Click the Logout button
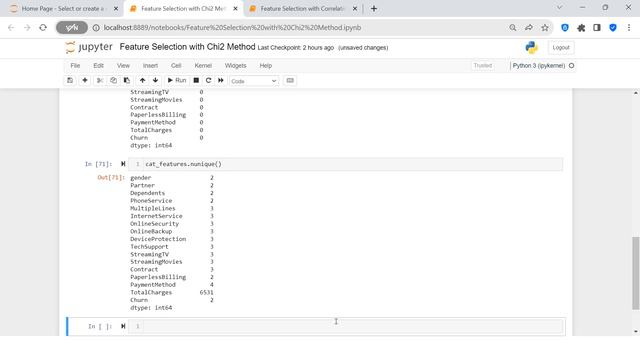The image size is (640, 360). pyautogui.click(x=561, y=48)
